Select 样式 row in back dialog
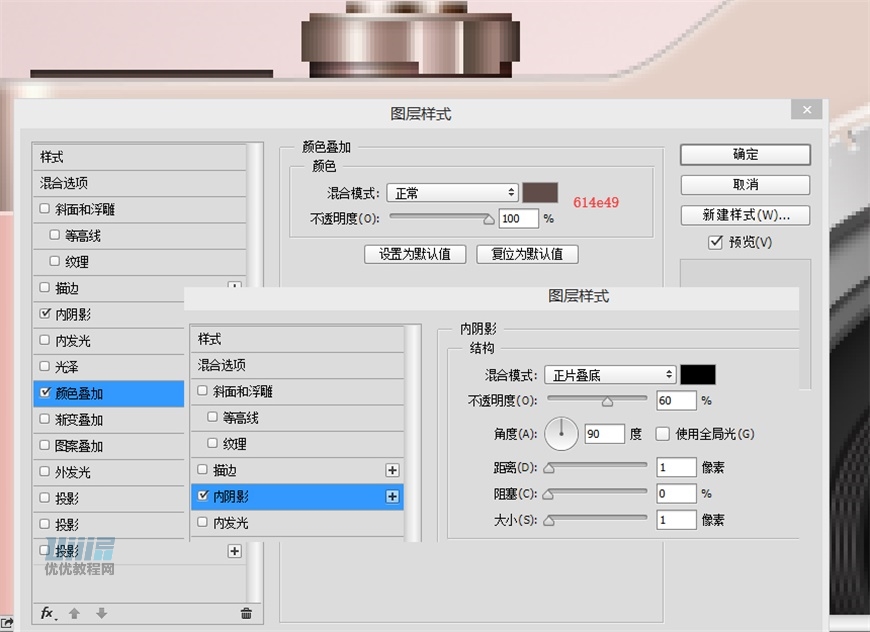This screenshot has width=870, height=632. 139,157
